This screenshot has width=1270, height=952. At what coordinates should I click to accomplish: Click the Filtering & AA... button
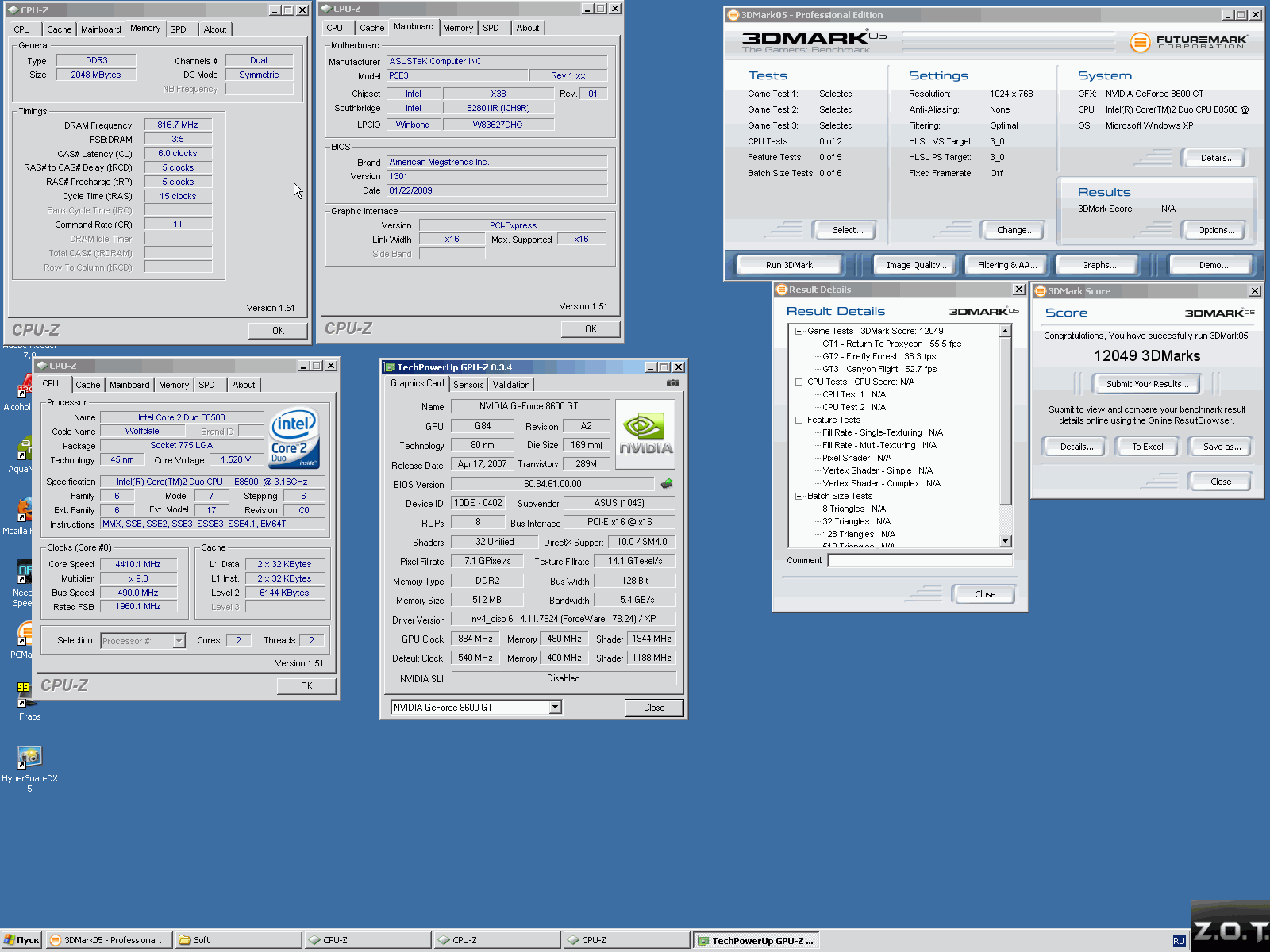pos(1007,265)
